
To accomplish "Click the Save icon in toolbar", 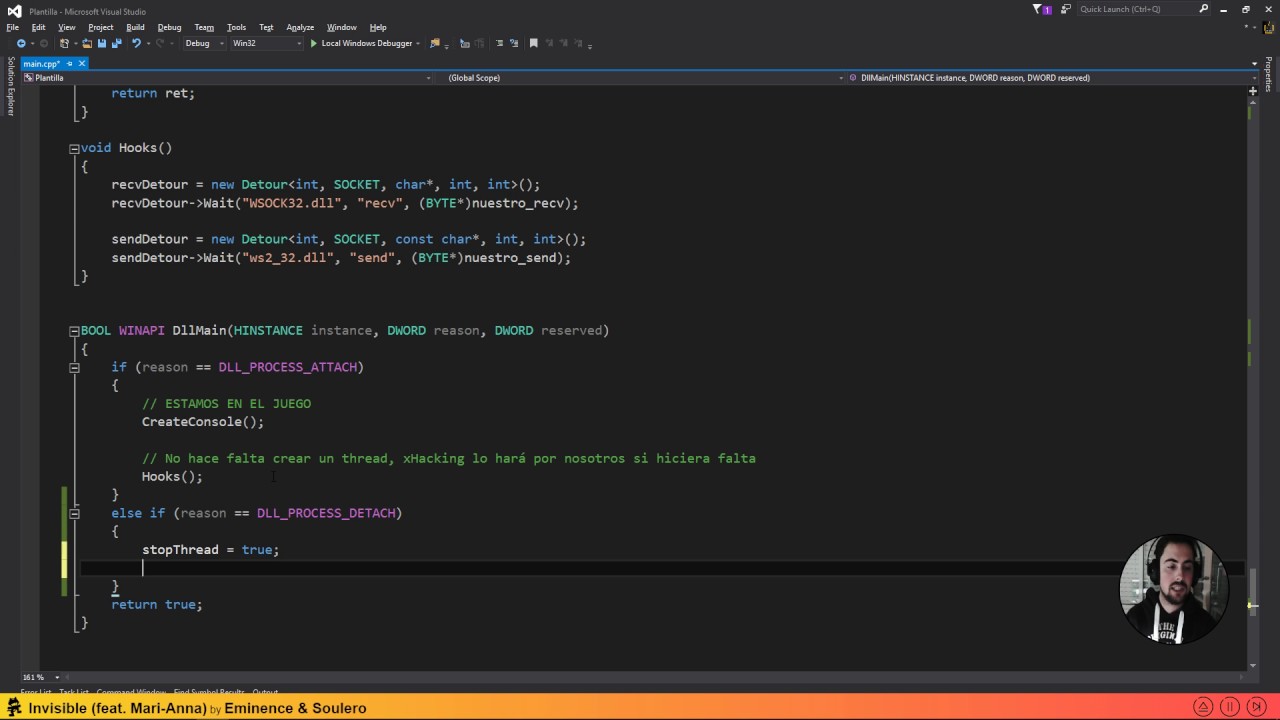I will [x=101, y=43].
